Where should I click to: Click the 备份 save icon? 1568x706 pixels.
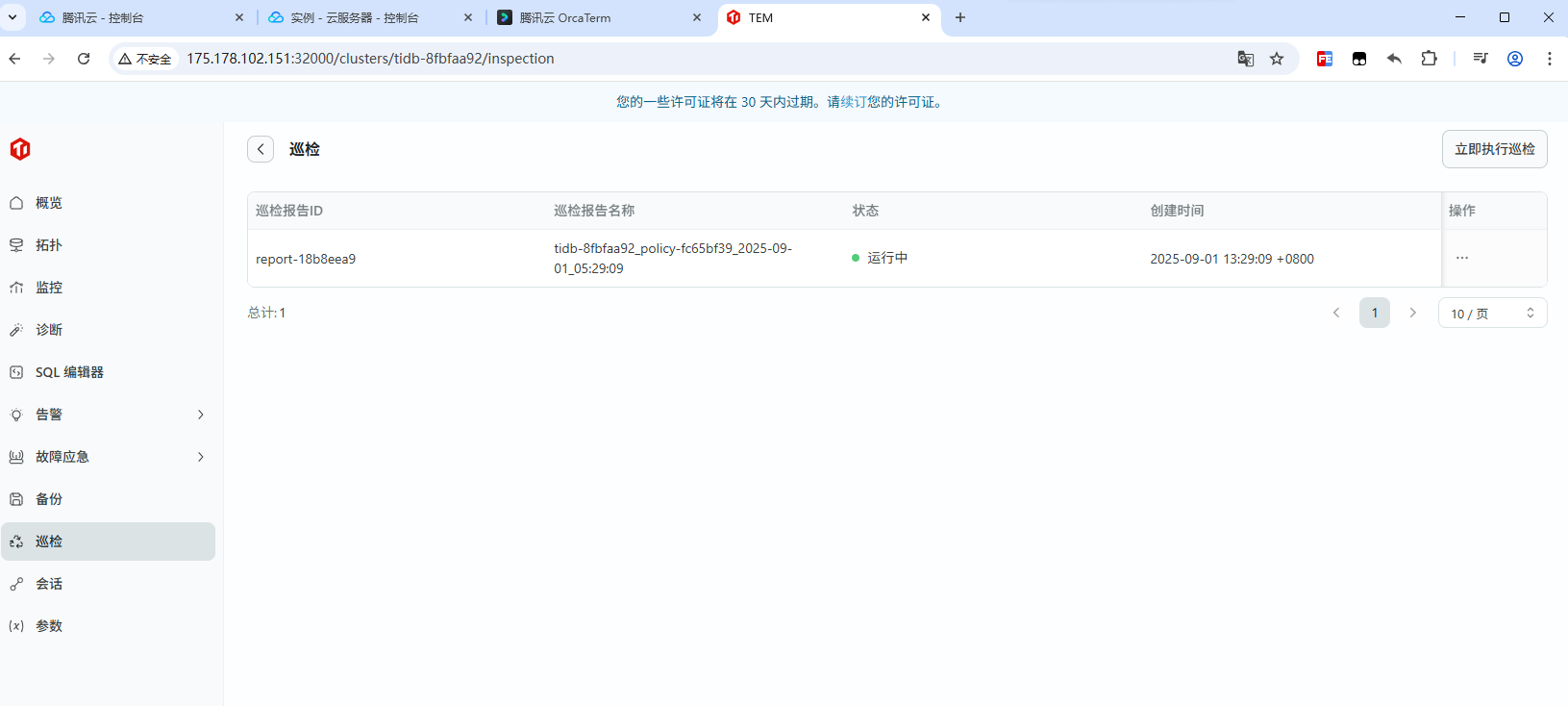coord(16,499)
